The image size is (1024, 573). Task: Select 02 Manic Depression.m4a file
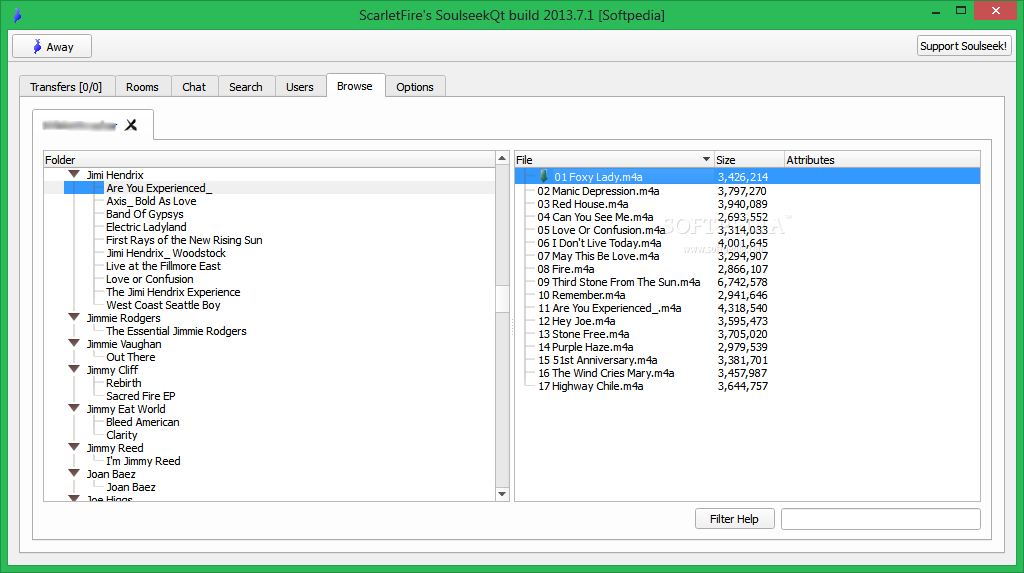598,191
